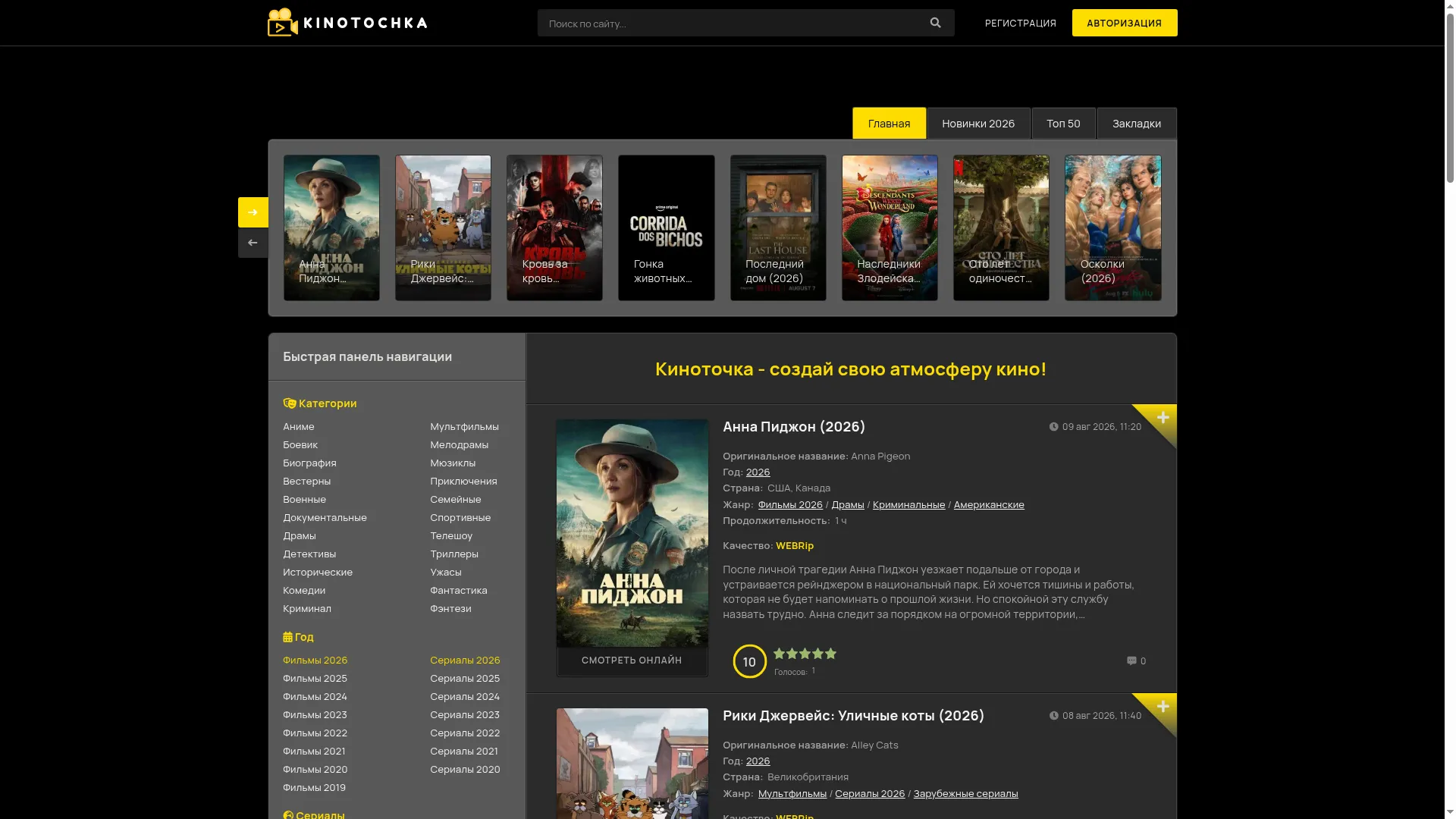Select the Военные category
The image size is (1456, 819).
click(304, 499)
